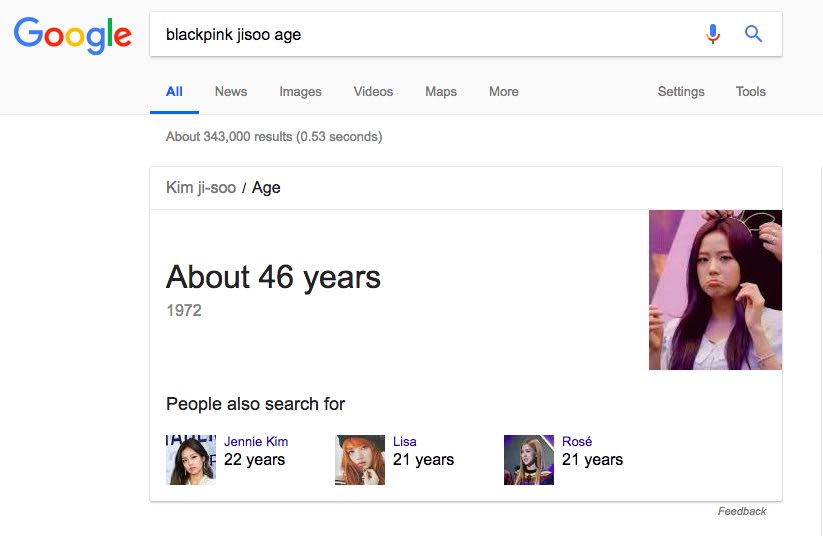Start voice search with the microphone icon
823x536 pixels.
click(x=712, y=34)
